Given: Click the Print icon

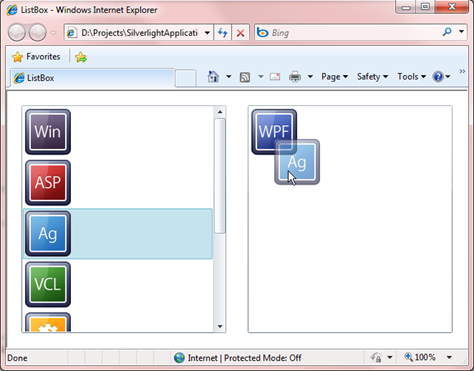Looking at the screenshot, I should (295, 77).
